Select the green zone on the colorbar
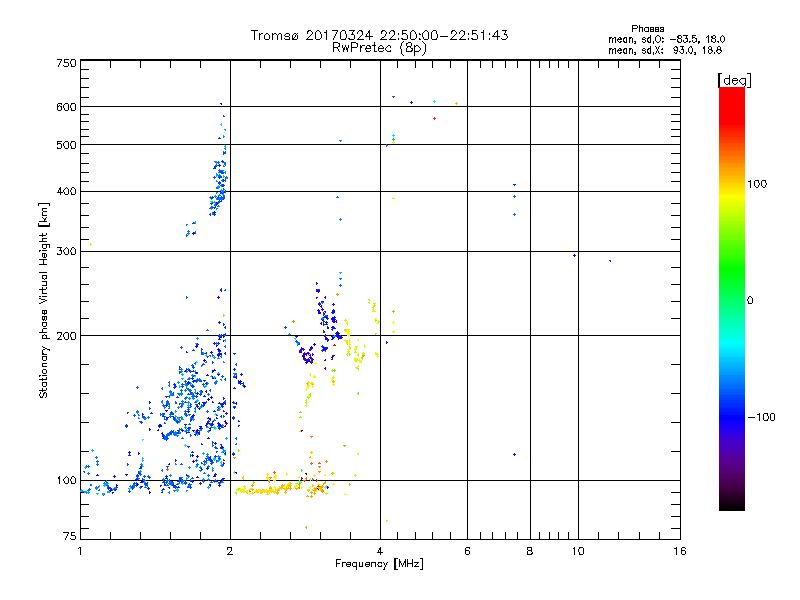 tap(731, 300)
